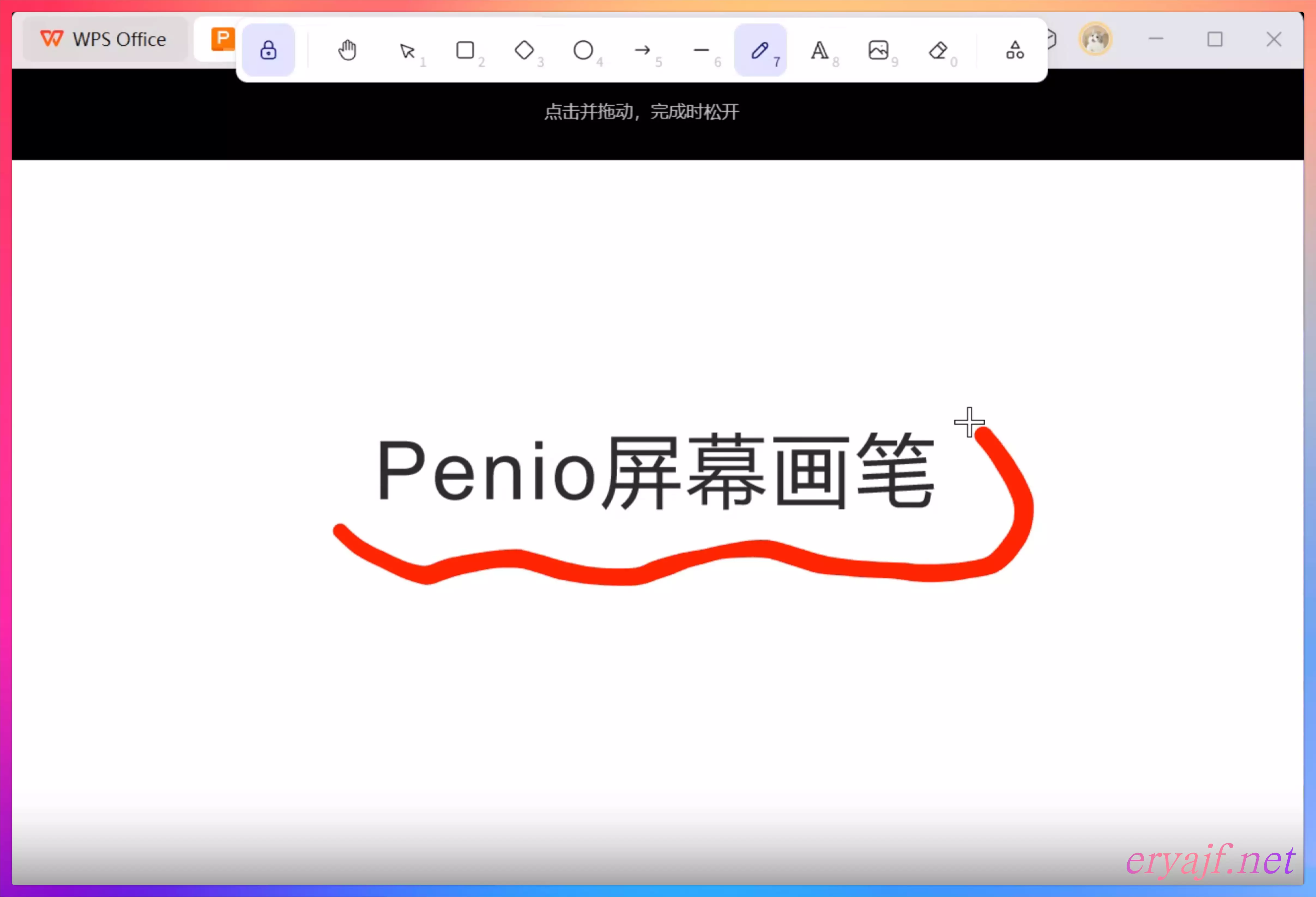Viewport: 1316px width, 897px height.
Task: Open the more shapes tools menu
Action: (1015, 50)
